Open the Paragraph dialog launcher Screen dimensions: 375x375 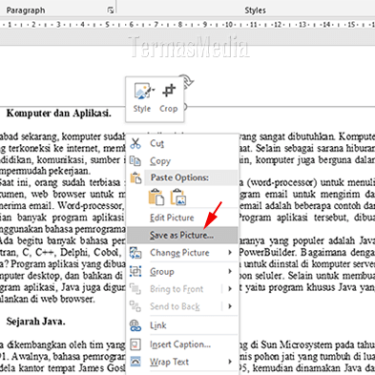tap(110, 10)
